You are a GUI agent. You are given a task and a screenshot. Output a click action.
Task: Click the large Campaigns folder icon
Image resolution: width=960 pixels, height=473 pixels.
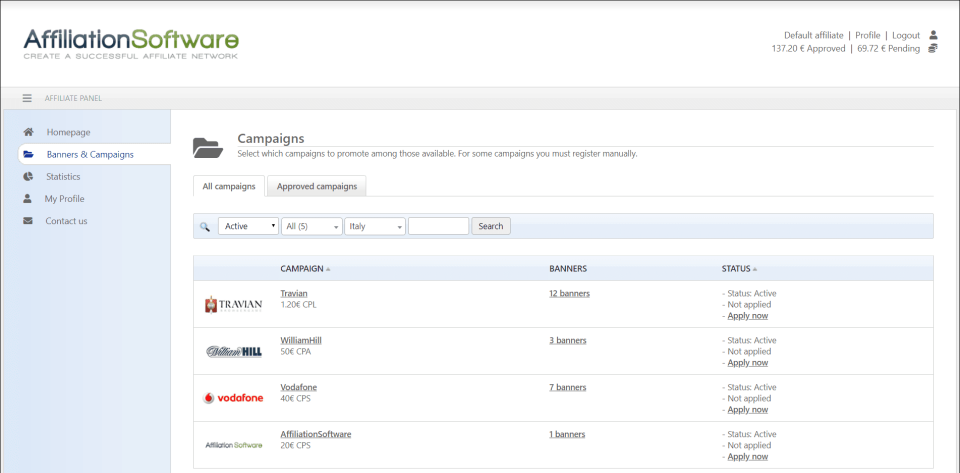[x=208, y=147]
